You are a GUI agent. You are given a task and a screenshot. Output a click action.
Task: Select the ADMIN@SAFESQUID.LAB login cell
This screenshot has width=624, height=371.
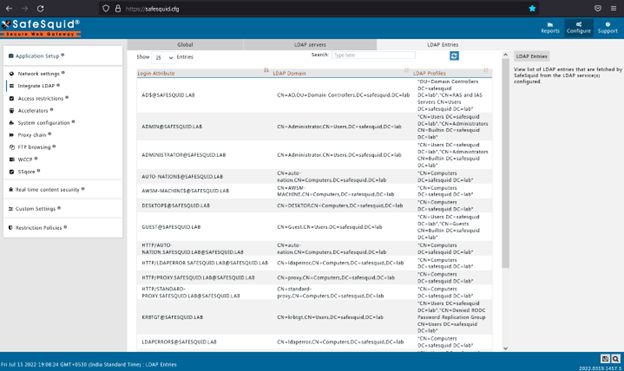(172, 127)
